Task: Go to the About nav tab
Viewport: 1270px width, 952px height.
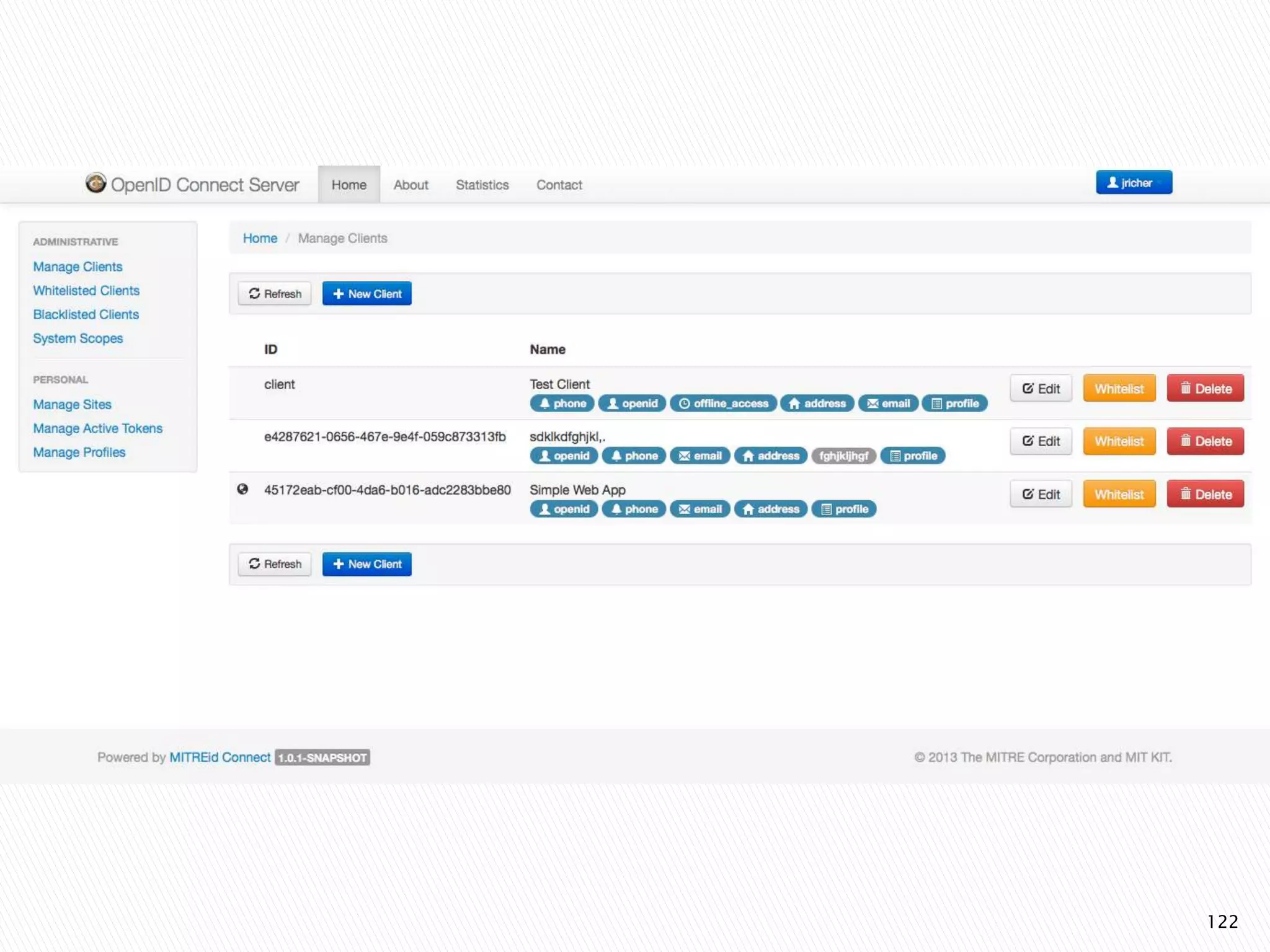Action: coord(411,185)
